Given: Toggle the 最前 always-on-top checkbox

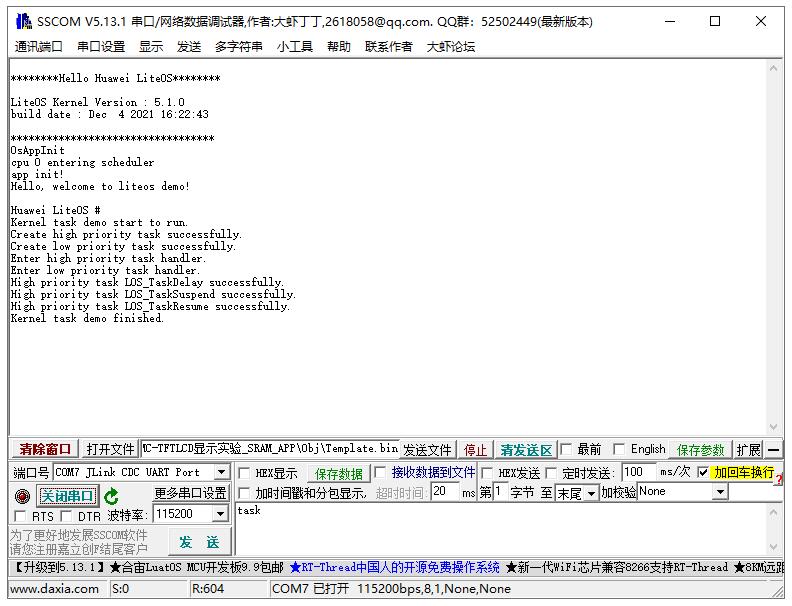Looking at the screenshot, I should pos(566,449).
